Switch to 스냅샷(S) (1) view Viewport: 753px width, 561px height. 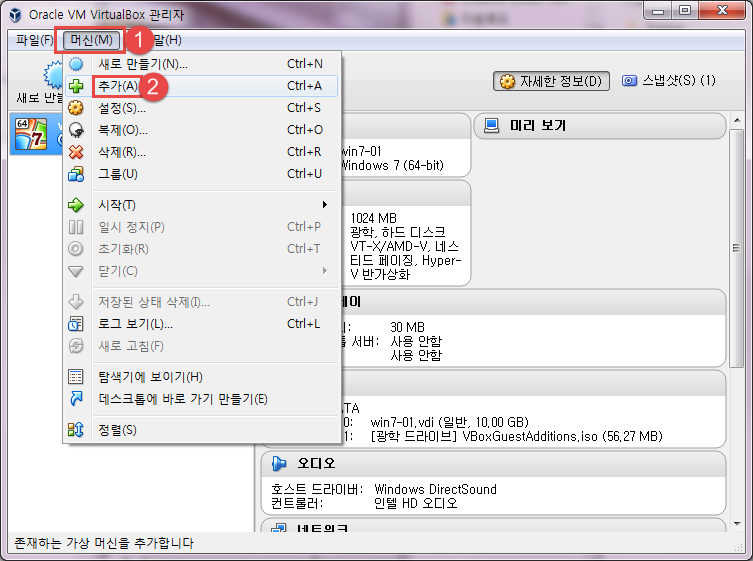(x=668, y=81)
